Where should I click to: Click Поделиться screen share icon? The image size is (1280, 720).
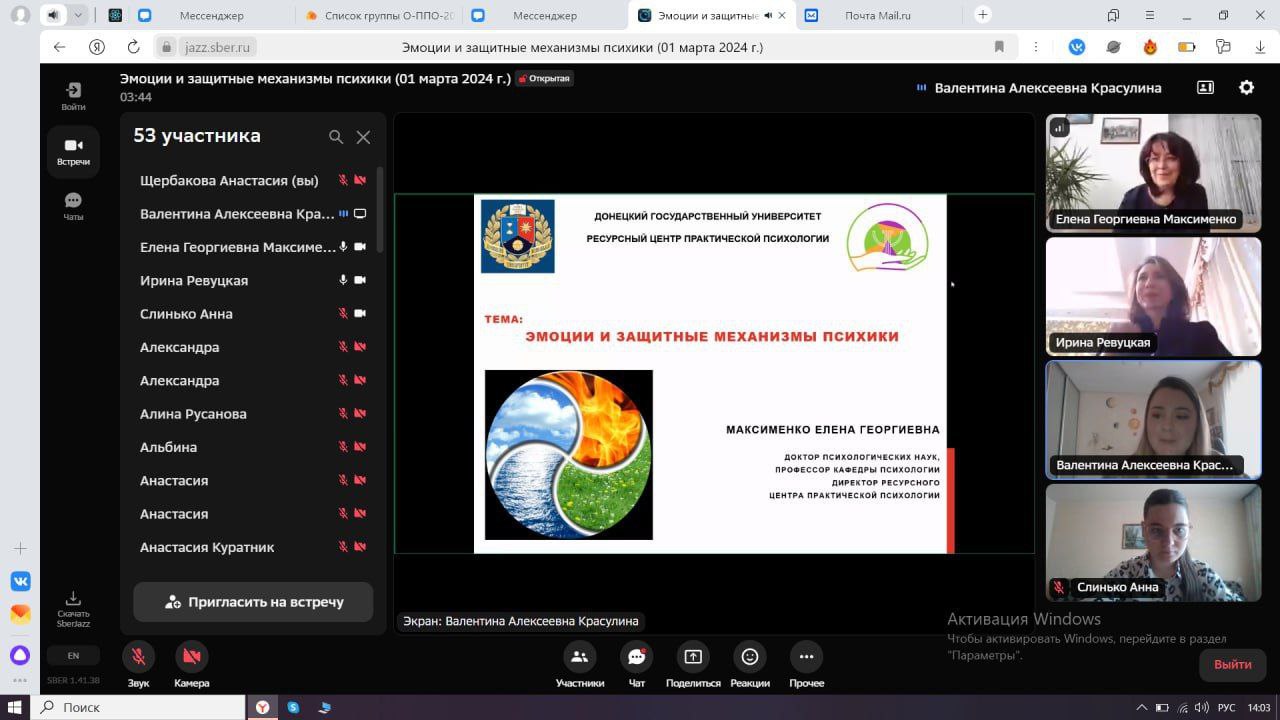pyautogui.click(x=692, y=657)
